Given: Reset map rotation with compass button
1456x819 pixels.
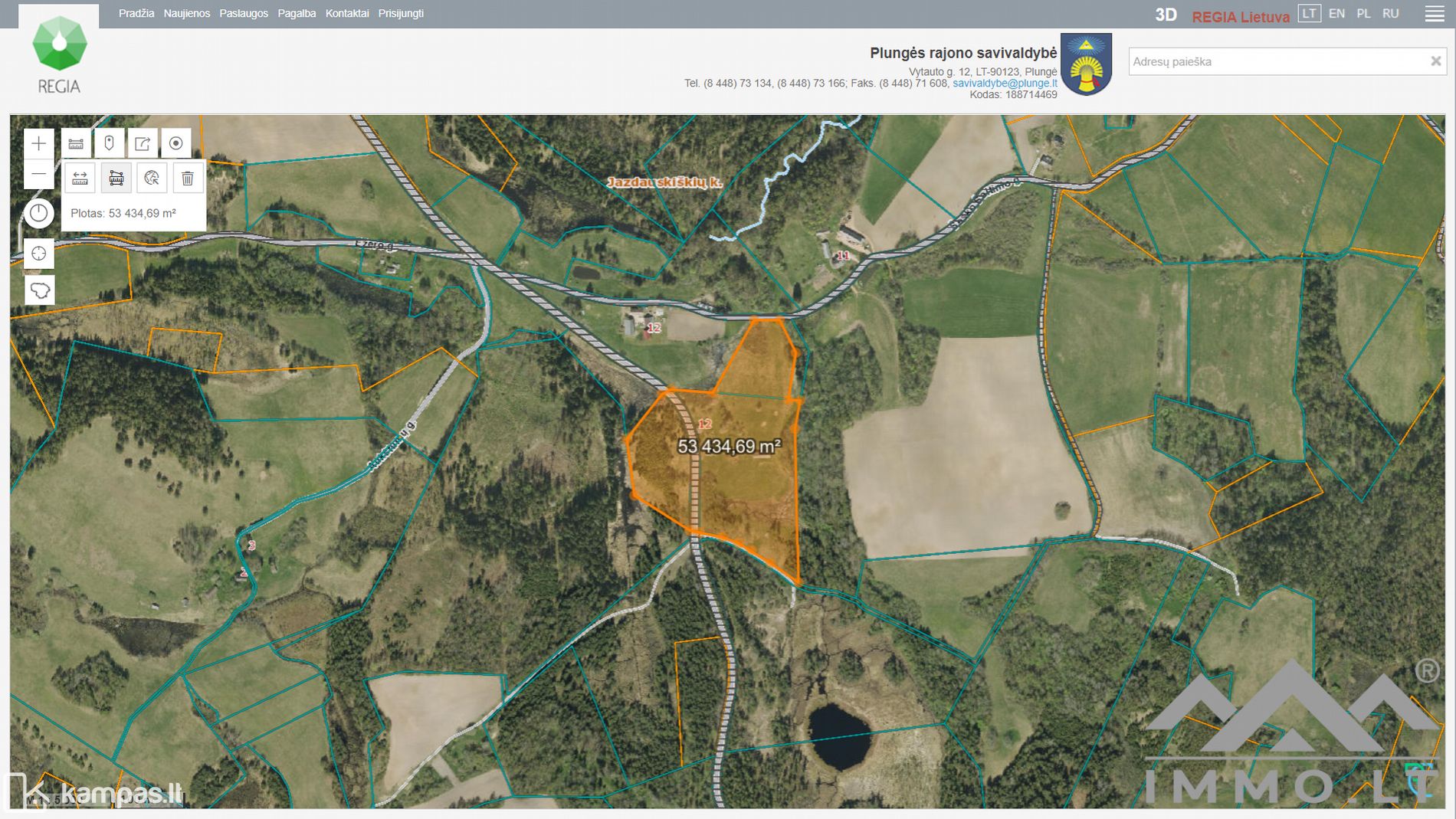Looking at the screenshot, I should [x=39, y=214].
